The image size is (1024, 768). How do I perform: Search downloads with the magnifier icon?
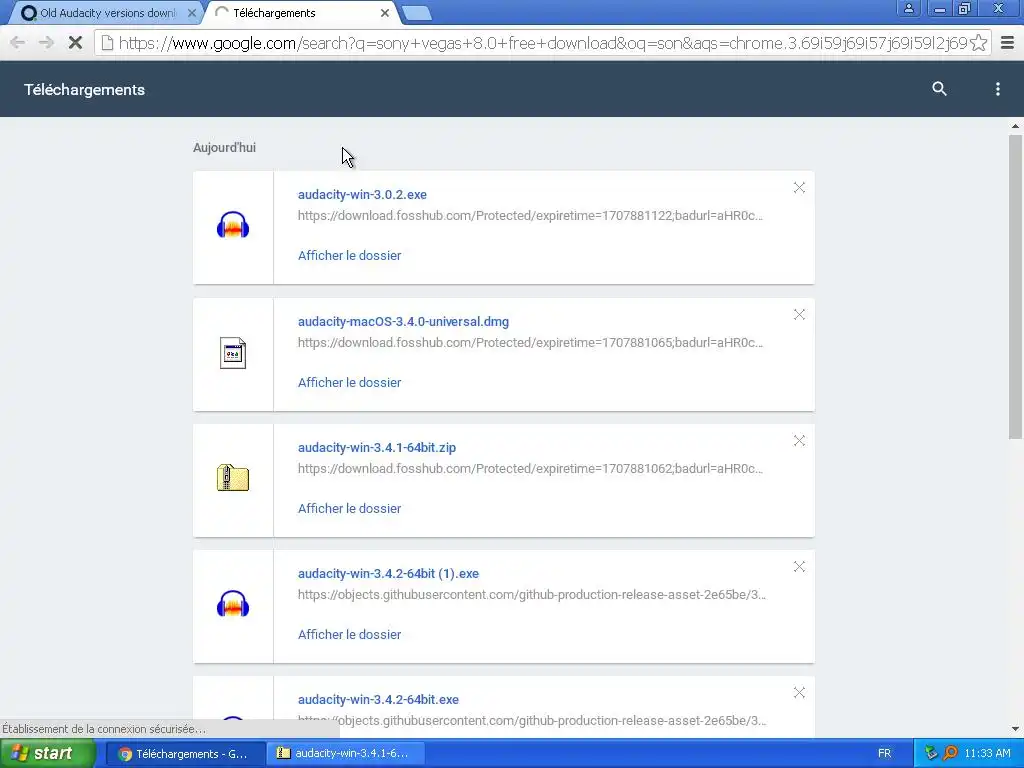pyautogui.click(x=939, y=89)
